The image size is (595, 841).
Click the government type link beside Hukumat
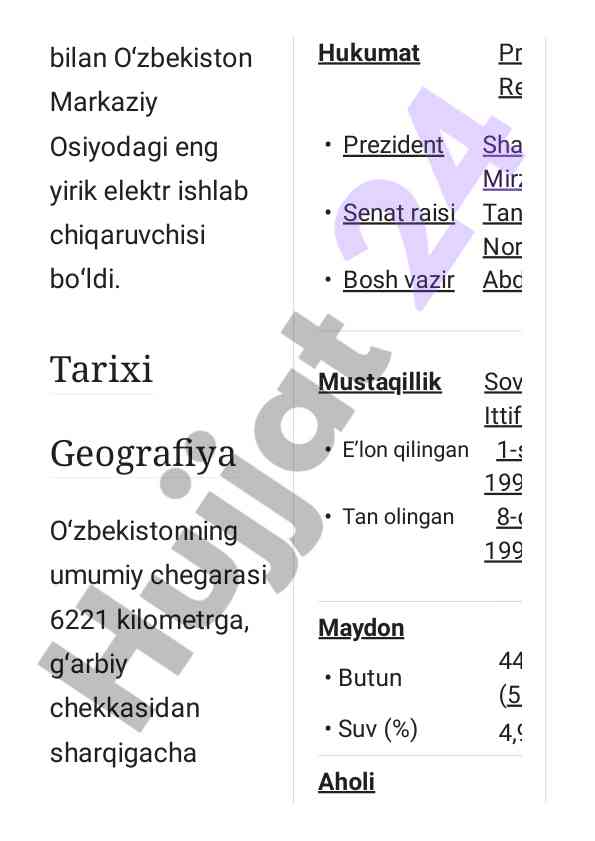coord(510,70)
